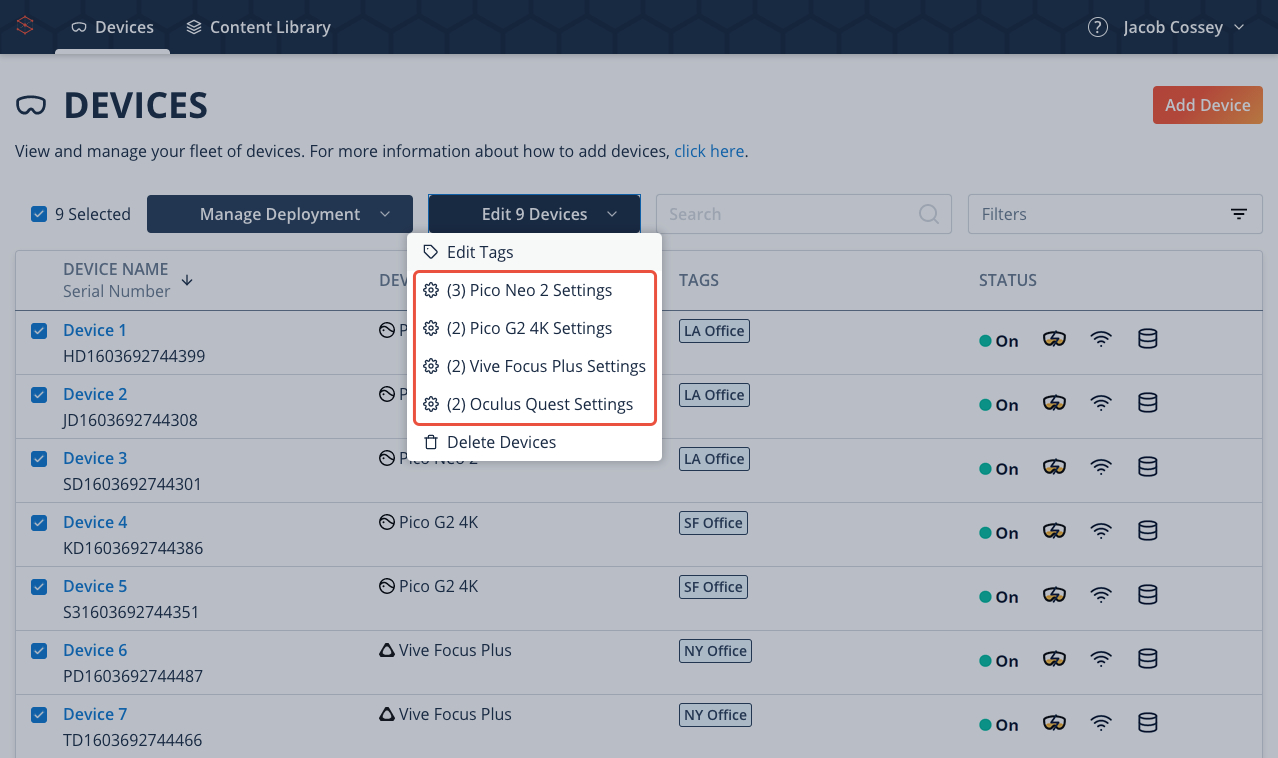The image size is (1278, 758).
Task: Click headset status icon for Device 2
Action: 1054,404
